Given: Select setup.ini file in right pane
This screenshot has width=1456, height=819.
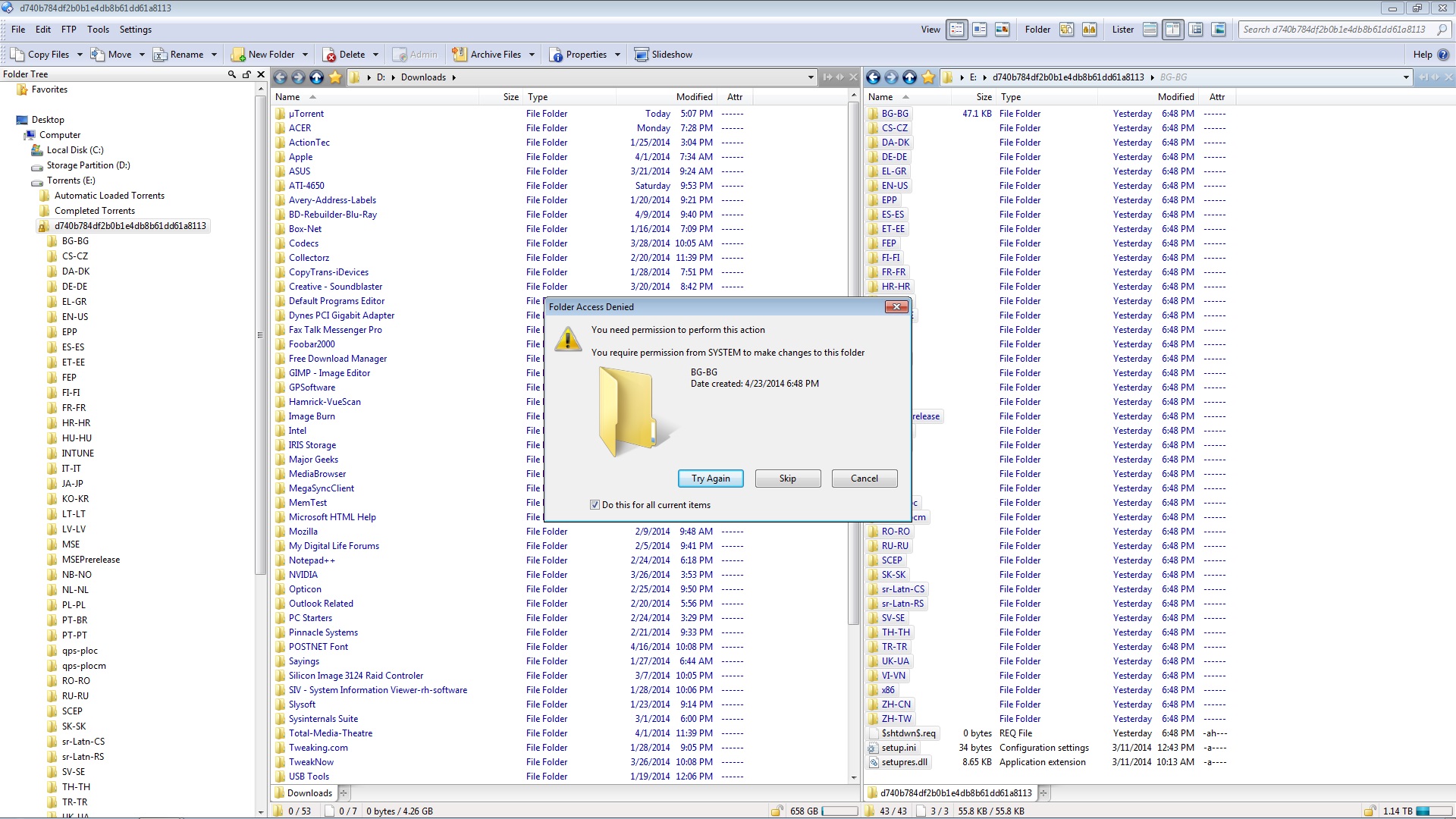Looking at the screenshot, I should 899,748.
